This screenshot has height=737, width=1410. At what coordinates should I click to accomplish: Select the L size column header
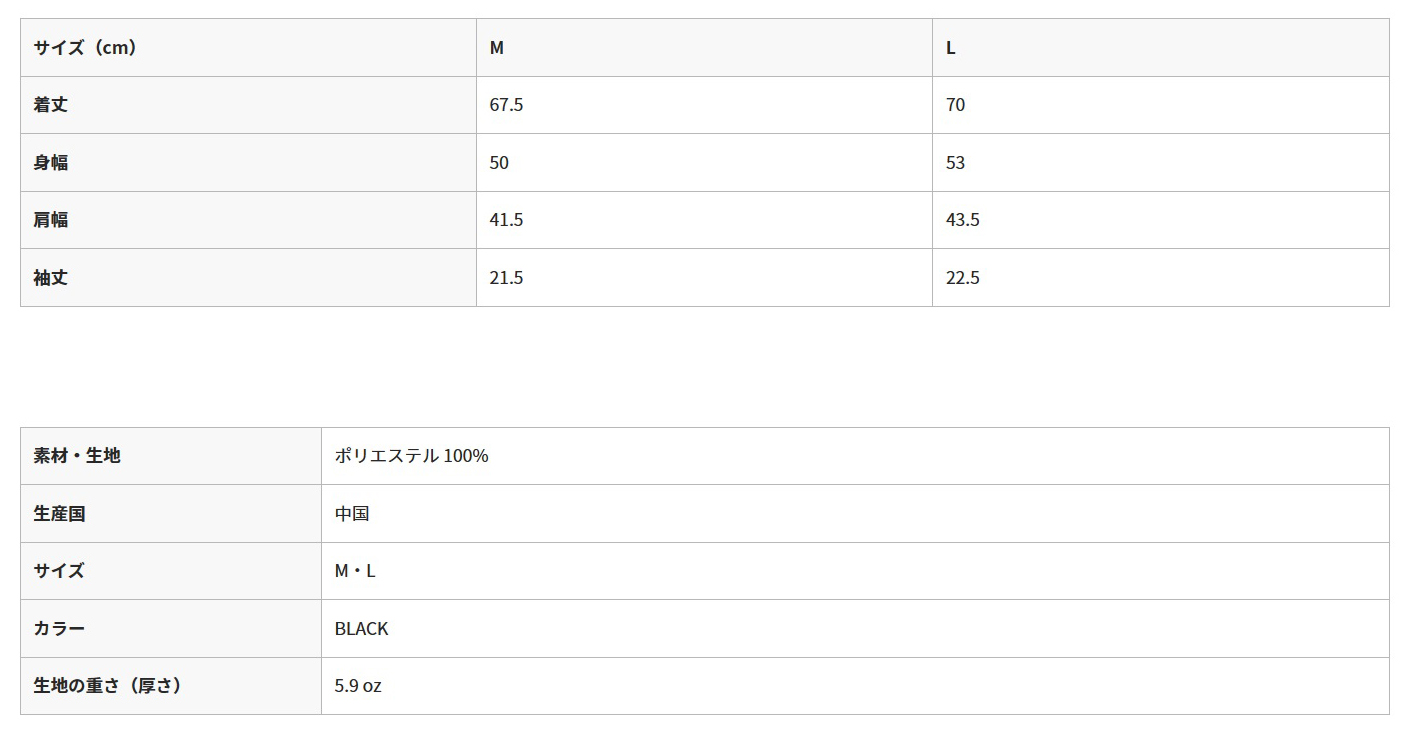point(1161,47)
